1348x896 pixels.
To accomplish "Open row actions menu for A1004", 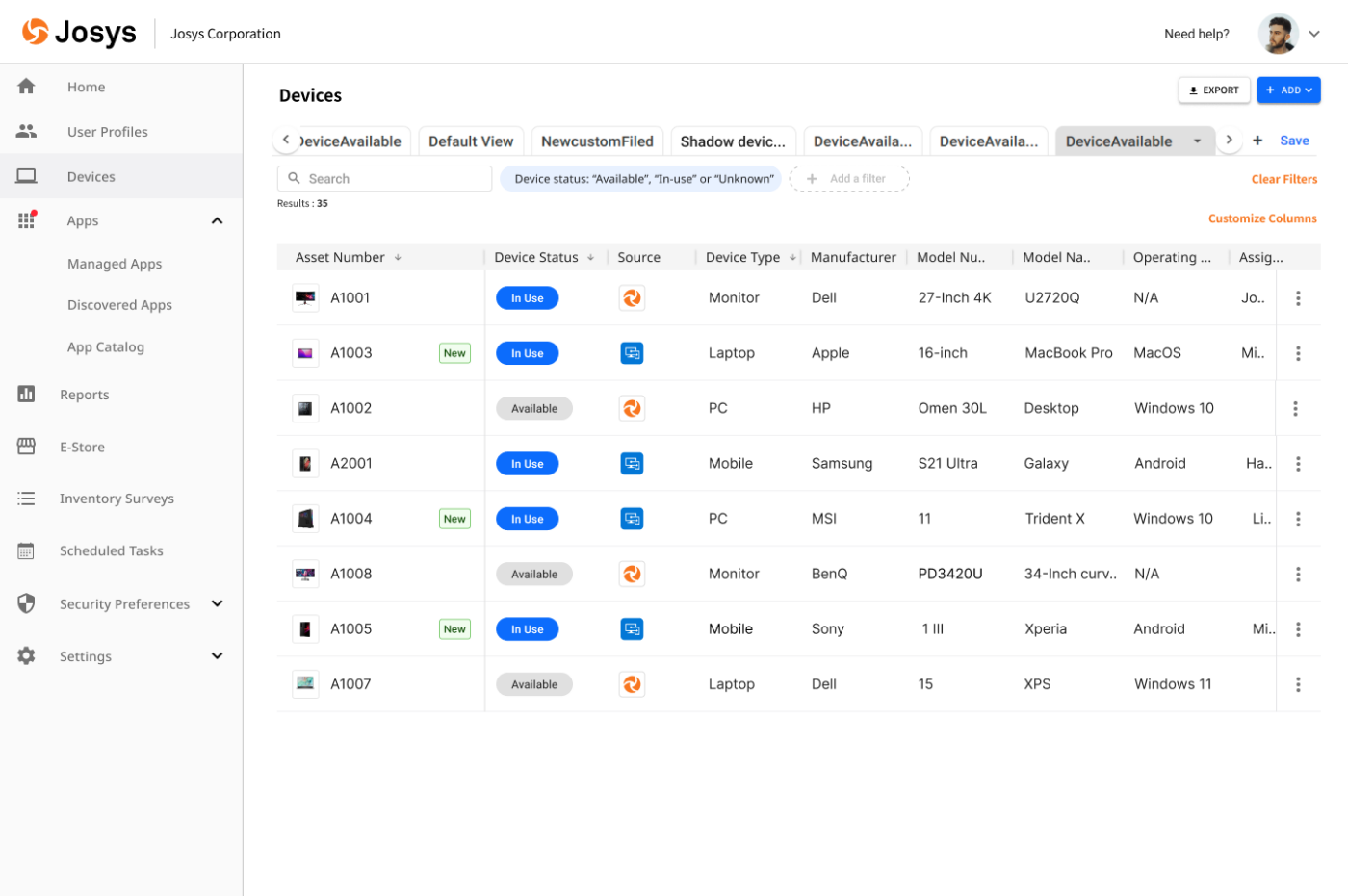I will pyautogui.click(x=1298, y=519).
